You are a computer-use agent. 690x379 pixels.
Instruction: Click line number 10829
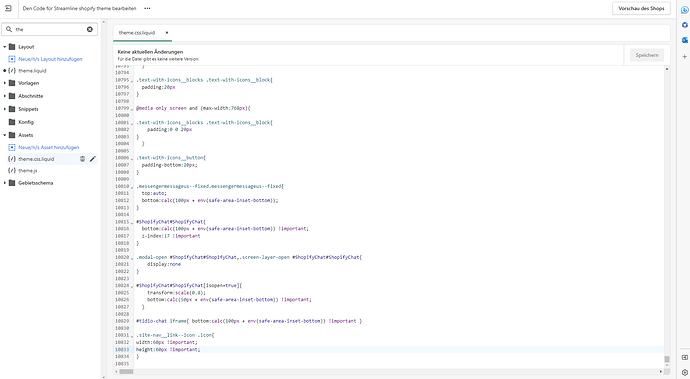[122, 321]
